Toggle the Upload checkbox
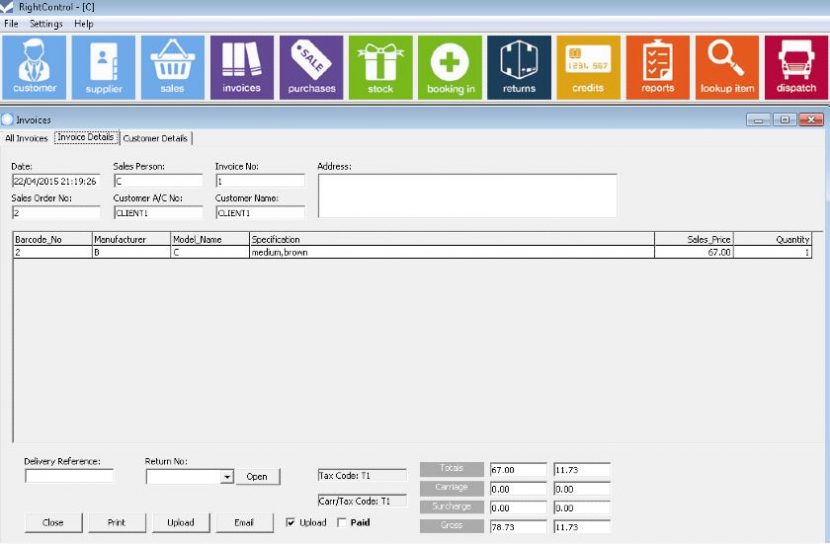Viewport: 830px width, 544px height. pos(290,522)
